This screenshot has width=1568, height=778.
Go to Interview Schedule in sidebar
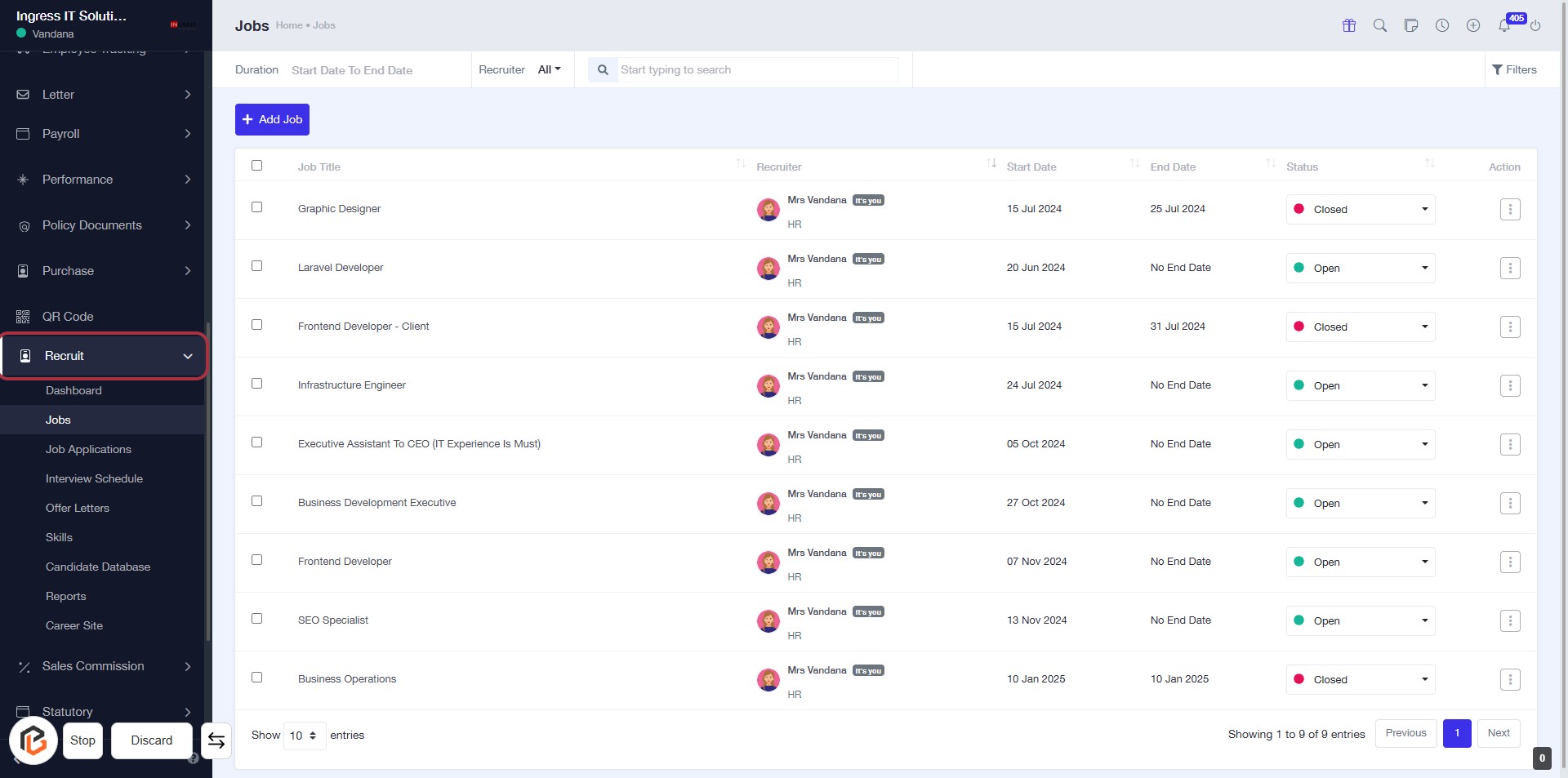click(x=94, y=479)
